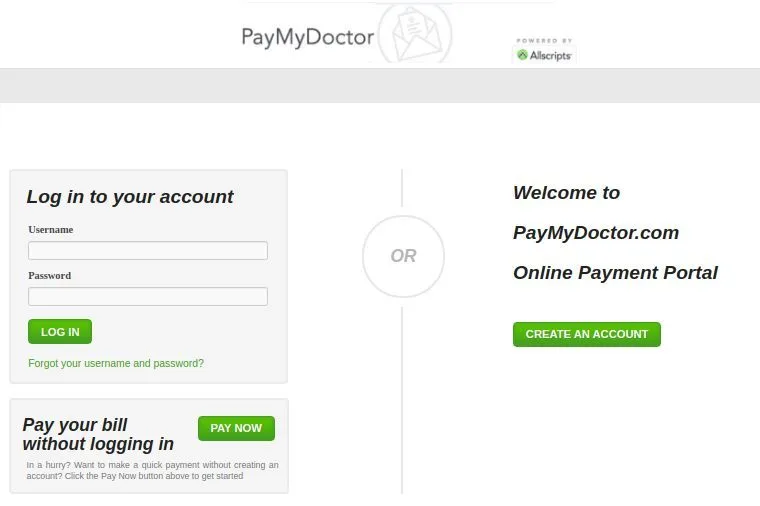Click the Password field label
This screenshot has height=506, width=760.
(x=49, y=275)
